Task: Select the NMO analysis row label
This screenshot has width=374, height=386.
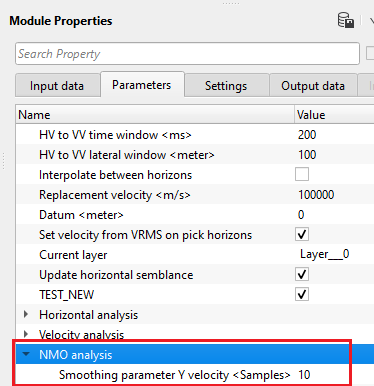Action: (76, 355)
